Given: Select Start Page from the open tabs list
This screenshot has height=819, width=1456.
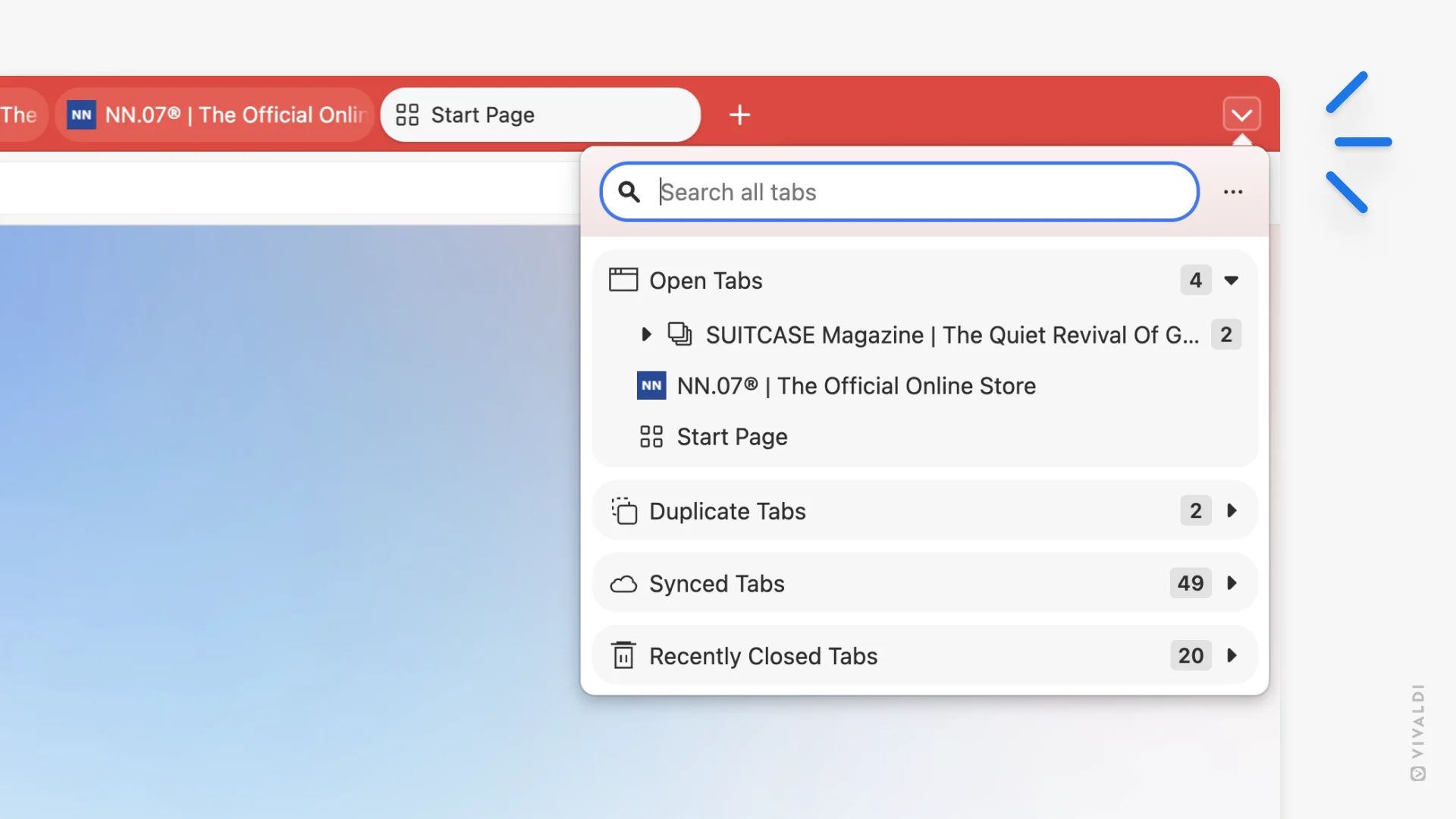Looking at the screenshot, I should pyautogui.click(x=731, y=436).
